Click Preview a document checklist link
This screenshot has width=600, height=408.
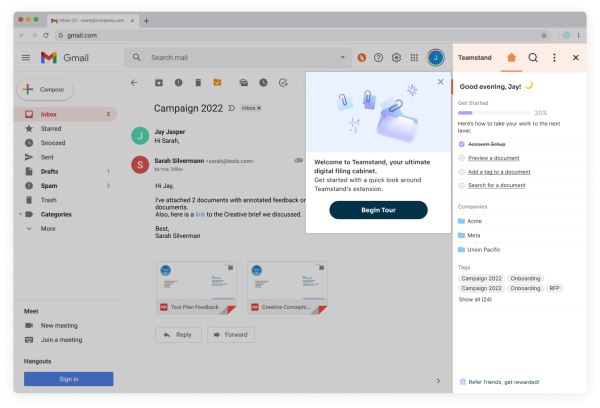coord(494,158)
